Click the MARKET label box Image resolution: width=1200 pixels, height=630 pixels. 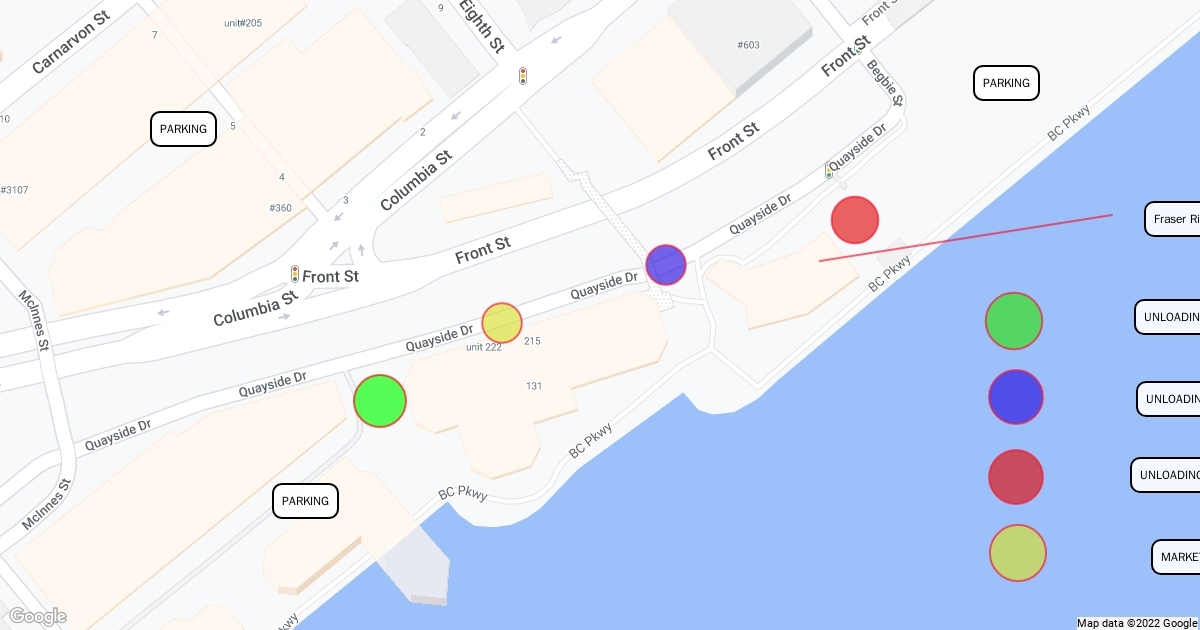(1176, 557)
